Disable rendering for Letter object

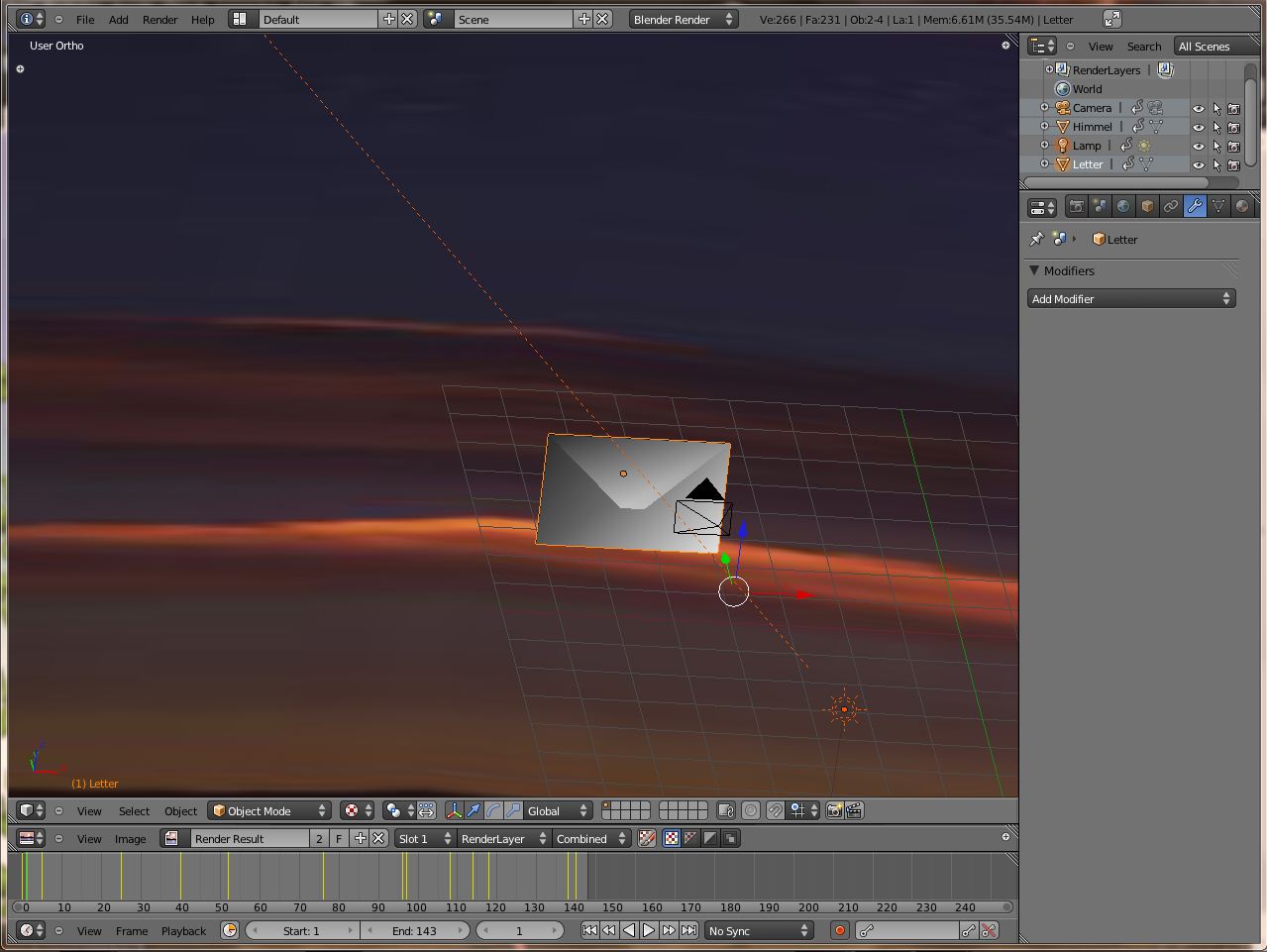[1234, 164]
